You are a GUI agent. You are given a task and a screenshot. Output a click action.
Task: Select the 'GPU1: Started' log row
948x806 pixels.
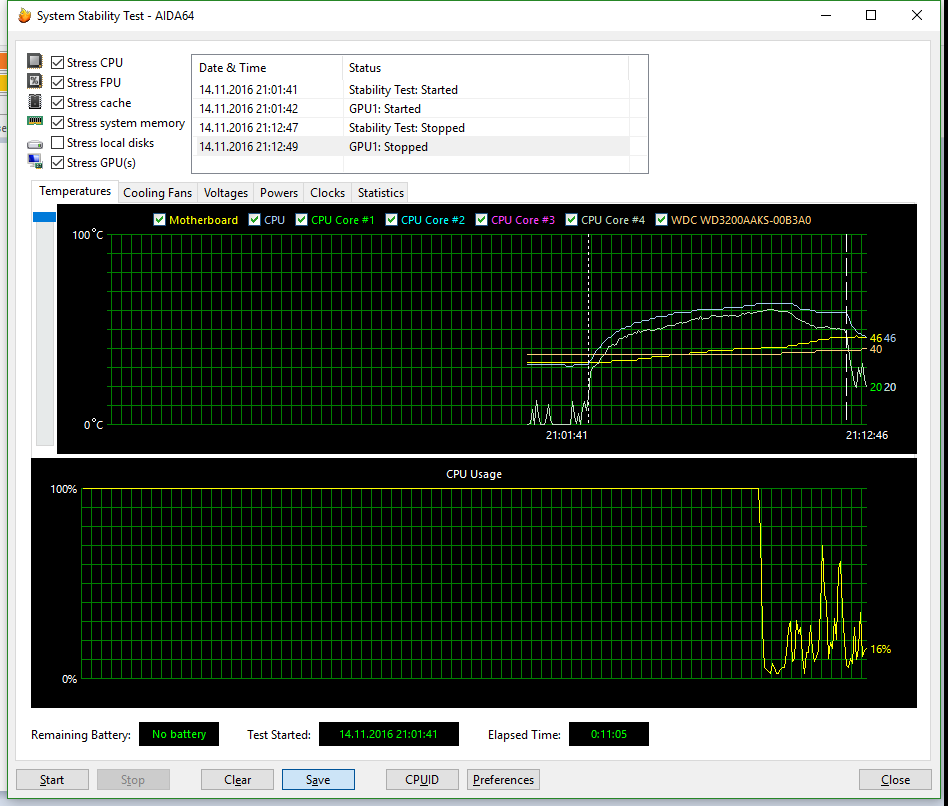pos(411,109)
